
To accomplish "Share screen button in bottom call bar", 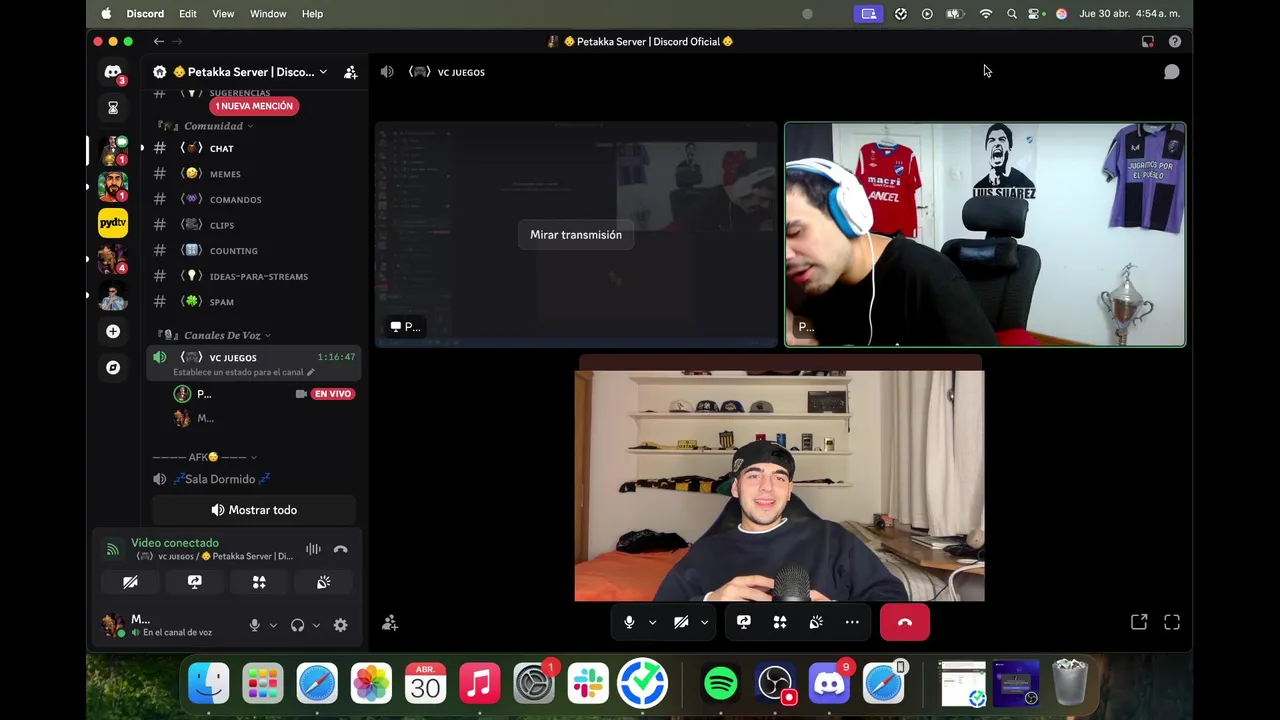I will [744, 622].
